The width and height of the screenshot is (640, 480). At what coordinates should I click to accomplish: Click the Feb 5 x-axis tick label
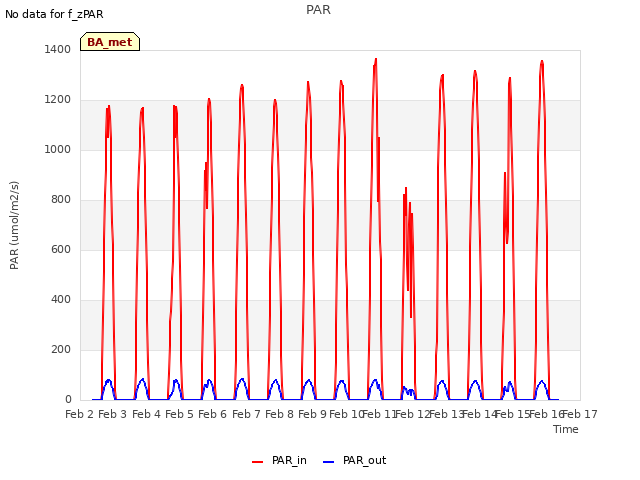pos(179,414)
